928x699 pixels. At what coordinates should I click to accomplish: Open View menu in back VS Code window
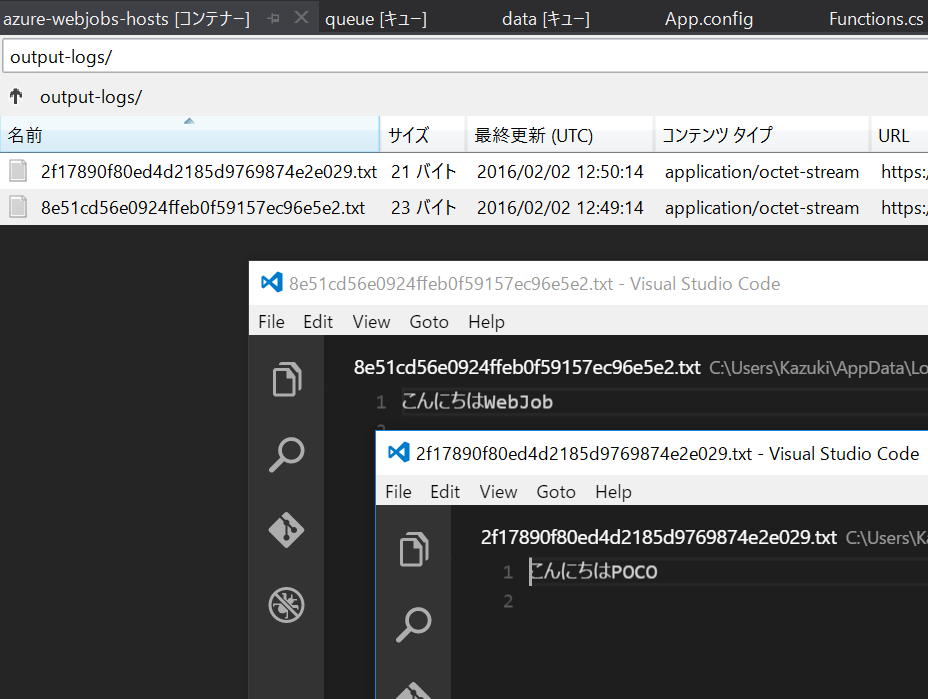(371, 321)
